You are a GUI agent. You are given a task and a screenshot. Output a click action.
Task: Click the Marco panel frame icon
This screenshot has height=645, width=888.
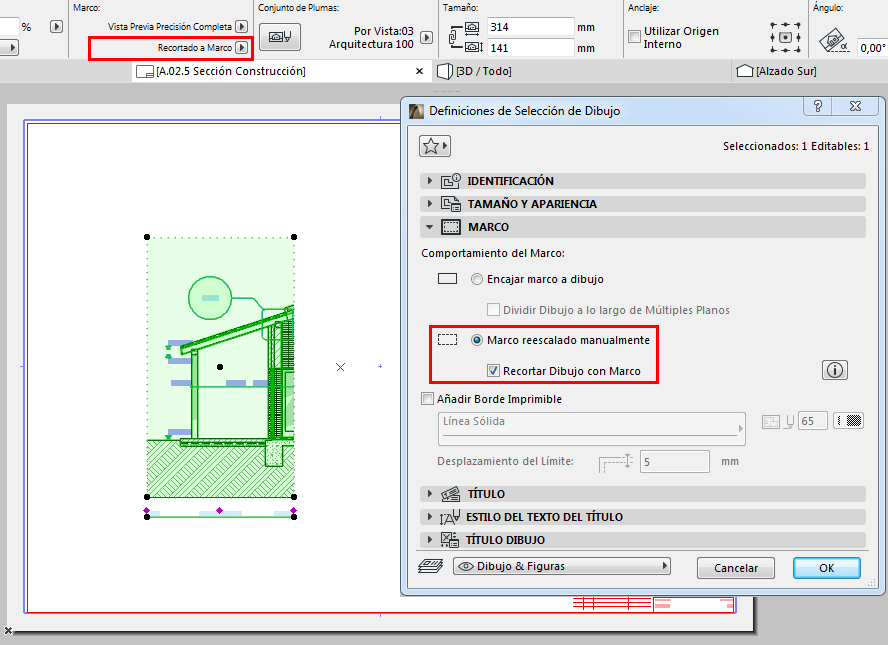click(x=451, y=227)
